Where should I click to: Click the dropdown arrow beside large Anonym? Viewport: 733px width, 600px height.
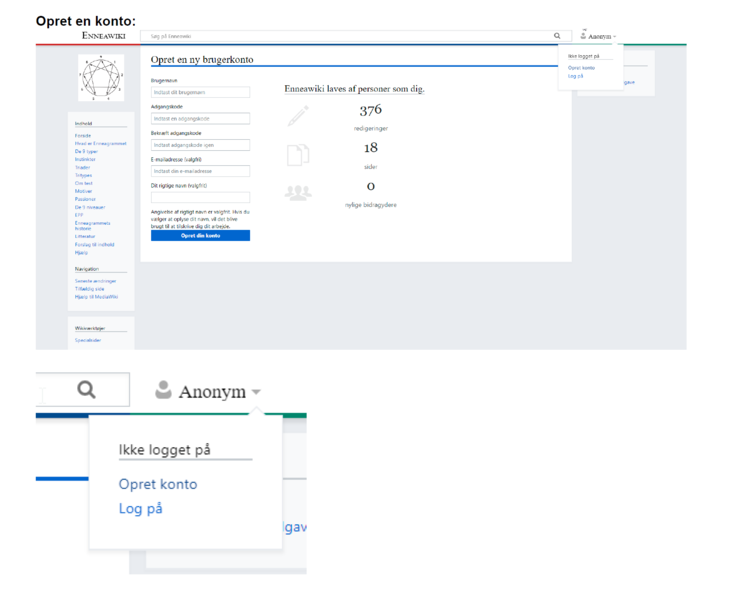coord(256,392)
